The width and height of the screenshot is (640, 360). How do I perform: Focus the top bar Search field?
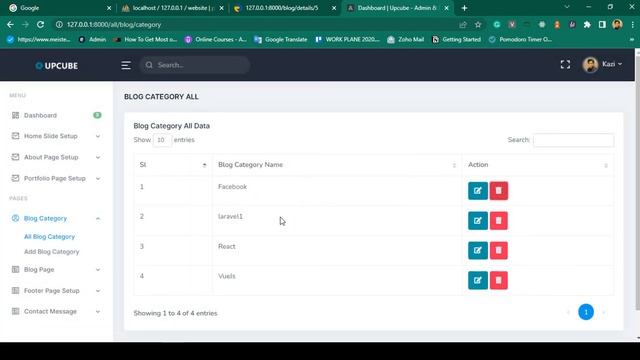coord(195,65)
